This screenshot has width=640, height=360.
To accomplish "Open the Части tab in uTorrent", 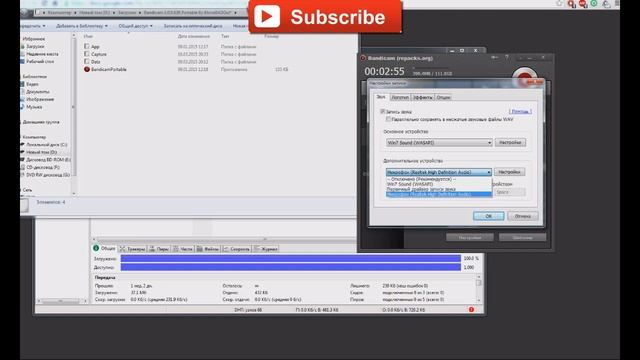I will click(x=183, y=249).
